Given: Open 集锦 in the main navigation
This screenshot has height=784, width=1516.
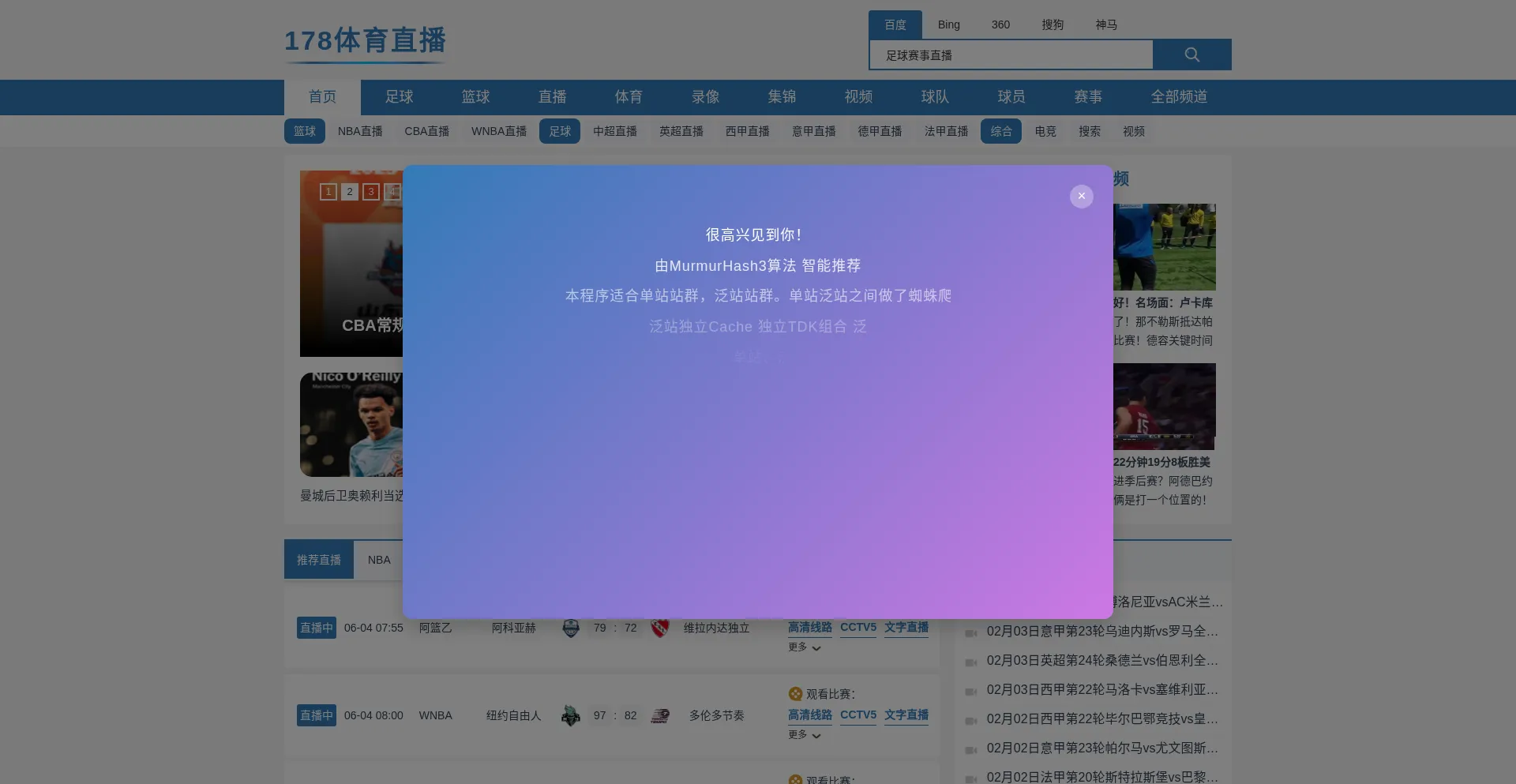Looking at the screenshot, I should pyautogui.click(x=782, y=96).
